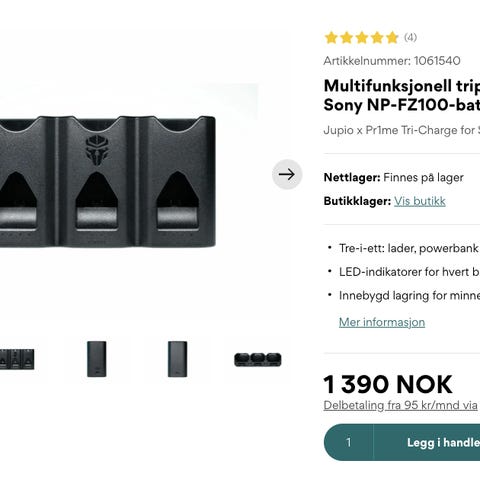Click the 1 390 NOK price

[388, 384]
